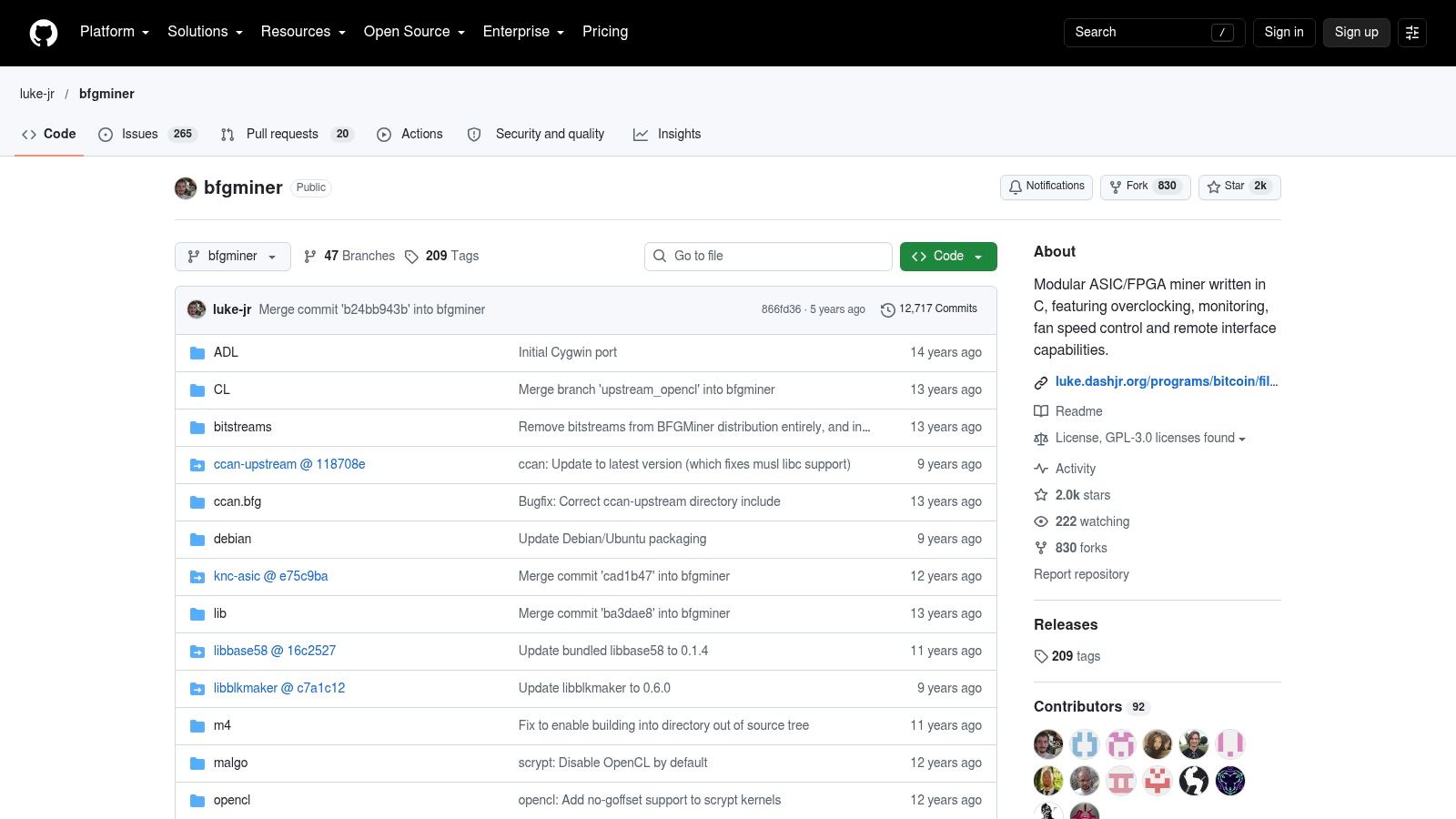The image size is (1456, 819).
Task: Open Report repository link
Action: coord(1081,574)
